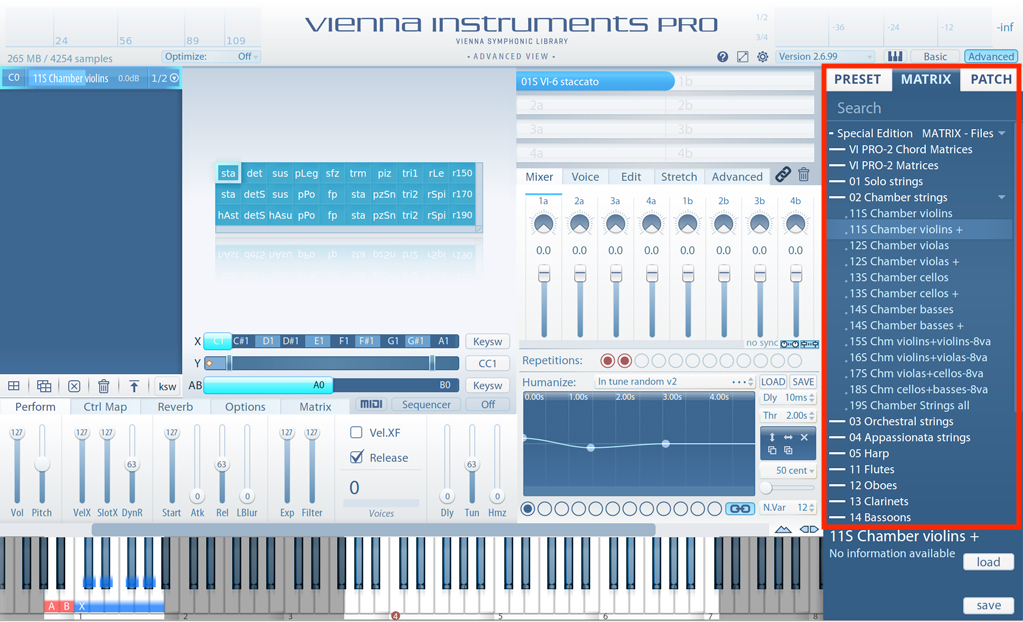This screenshot has height=622, width=1023.
Task: Select 12S Chamber violas matrix
Action: point(899,245)
